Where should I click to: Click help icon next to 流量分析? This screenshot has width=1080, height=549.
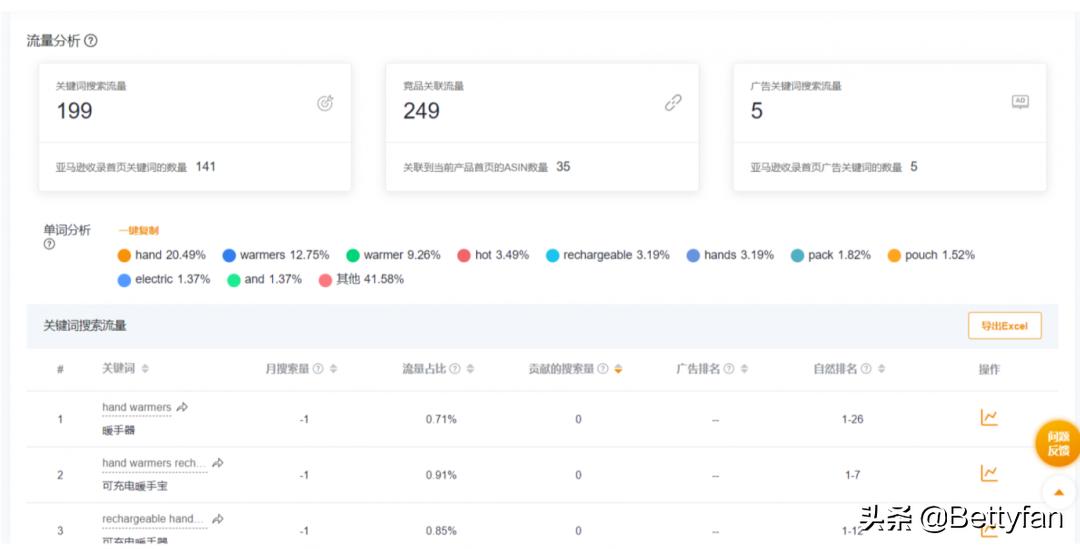pos(91,41)
